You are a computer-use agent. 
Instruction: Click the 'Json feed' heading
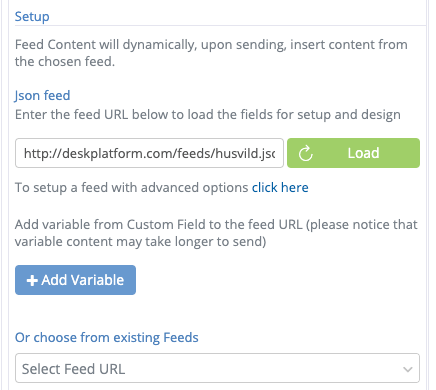(x=42, y=96)
